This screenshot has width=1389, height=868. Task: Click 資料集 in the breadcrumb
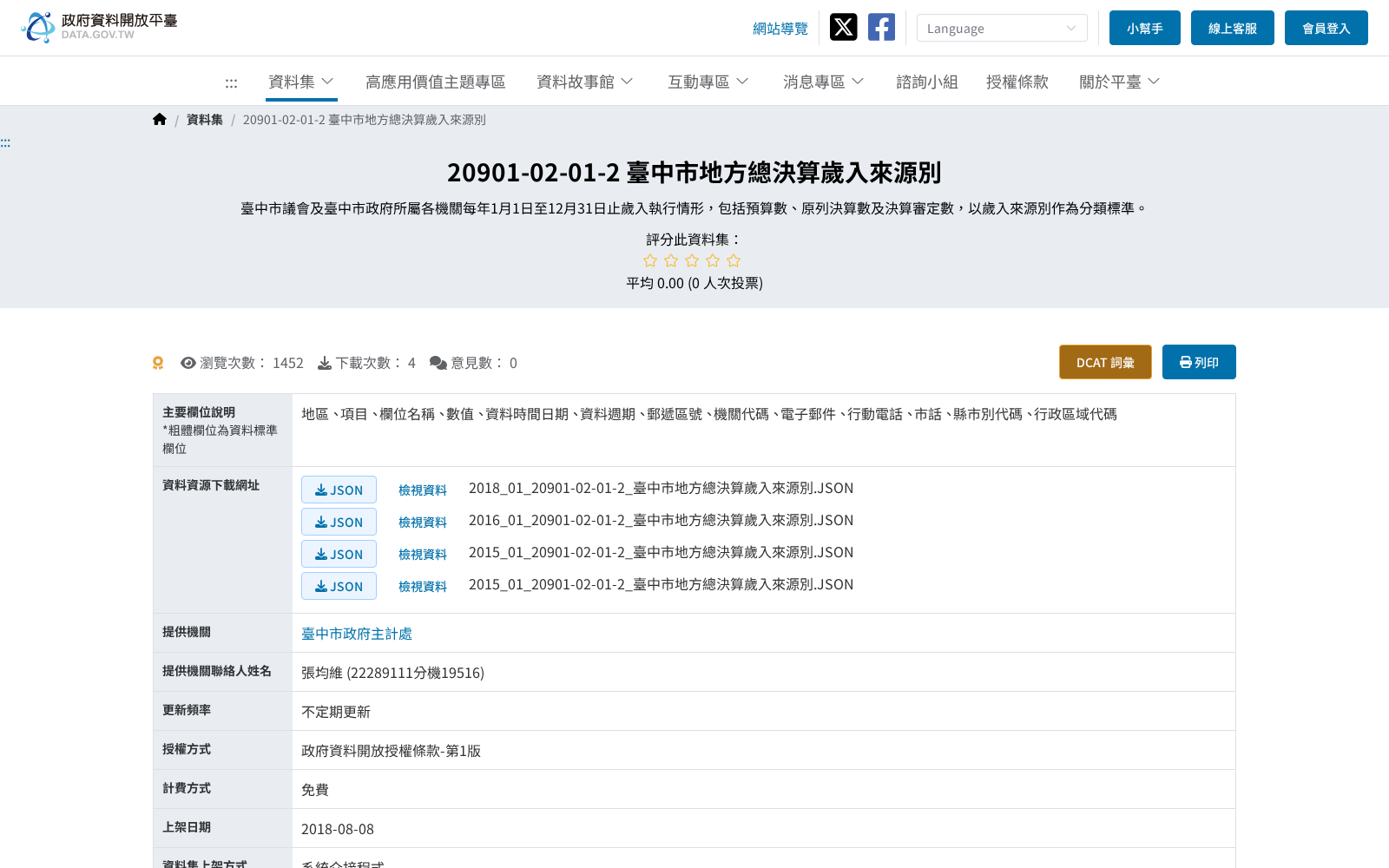205,120
